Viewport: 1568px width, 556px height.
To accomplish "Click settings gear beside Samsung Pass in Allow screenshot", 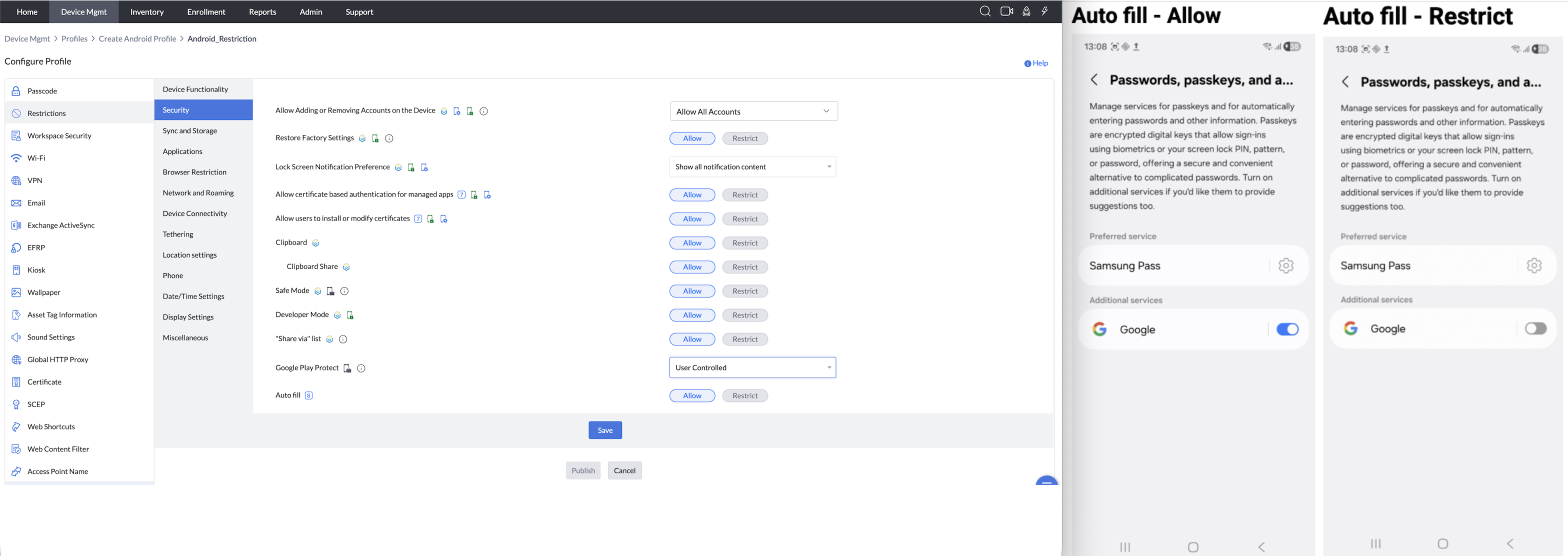I will click(x=1285, y=265).
